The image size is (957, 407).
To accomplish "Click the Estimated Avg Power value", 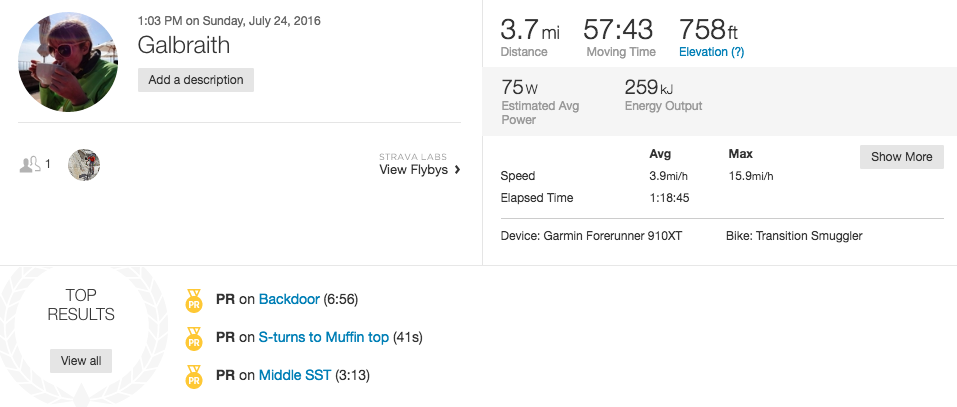I will click(521, 87).
